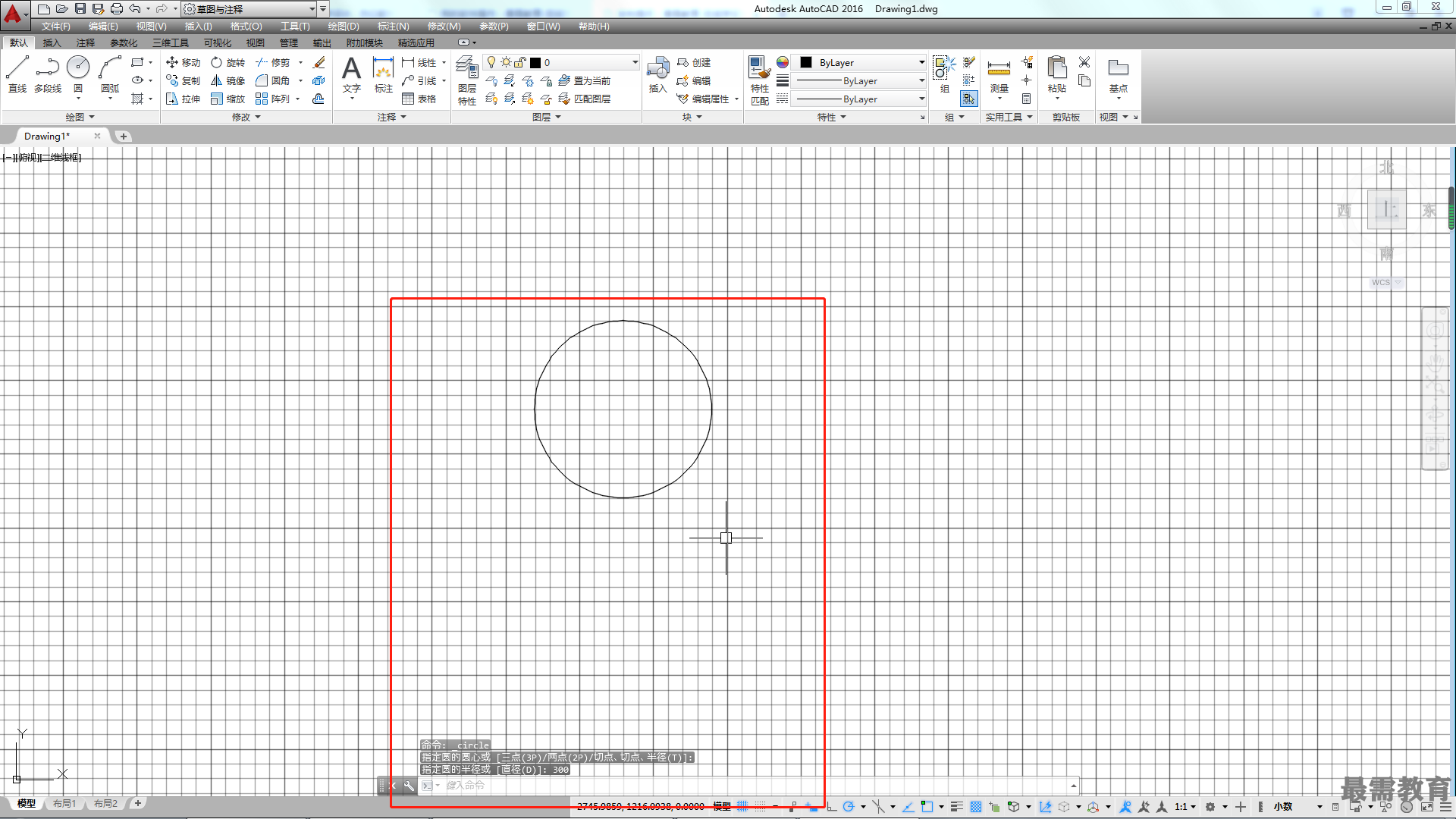This screenshot has height=819, width=1456.
Task: Switch to the 布局1 layout tab
Action: (64, 803)
